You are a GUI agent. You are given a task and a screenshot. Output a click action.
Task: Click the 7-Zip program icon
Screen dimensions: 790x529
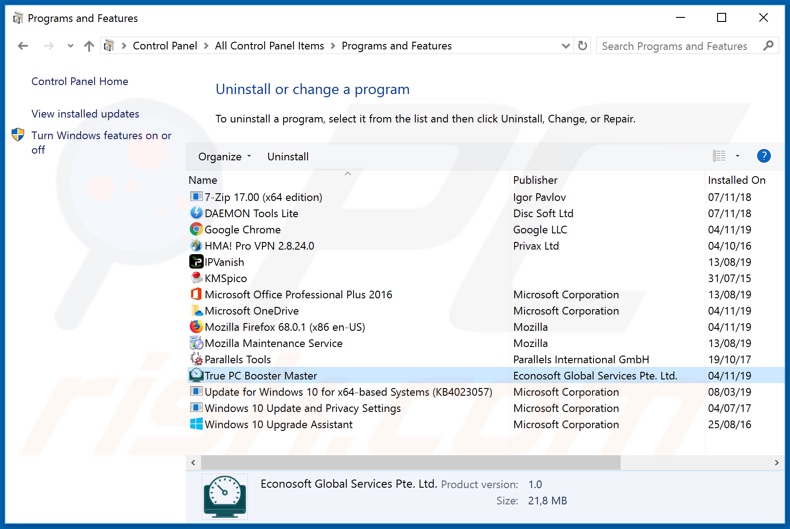[196, 196]
